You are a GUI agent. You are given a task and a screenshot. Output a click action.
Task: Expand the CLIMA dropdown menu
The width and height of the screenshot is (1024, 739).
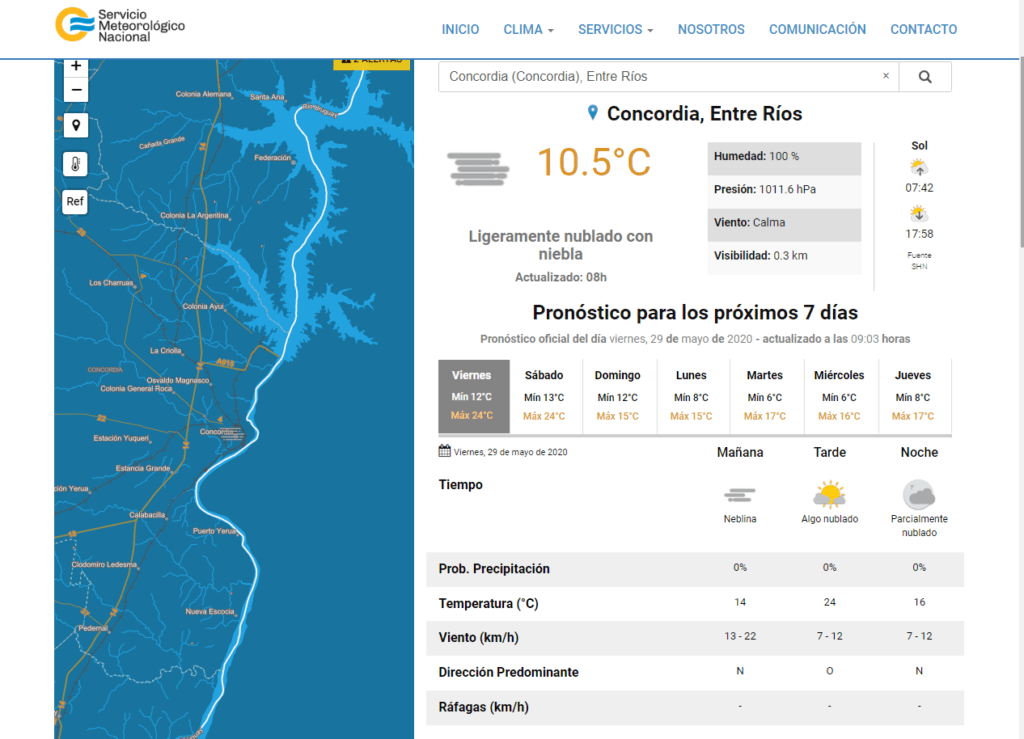coord(528,29)
